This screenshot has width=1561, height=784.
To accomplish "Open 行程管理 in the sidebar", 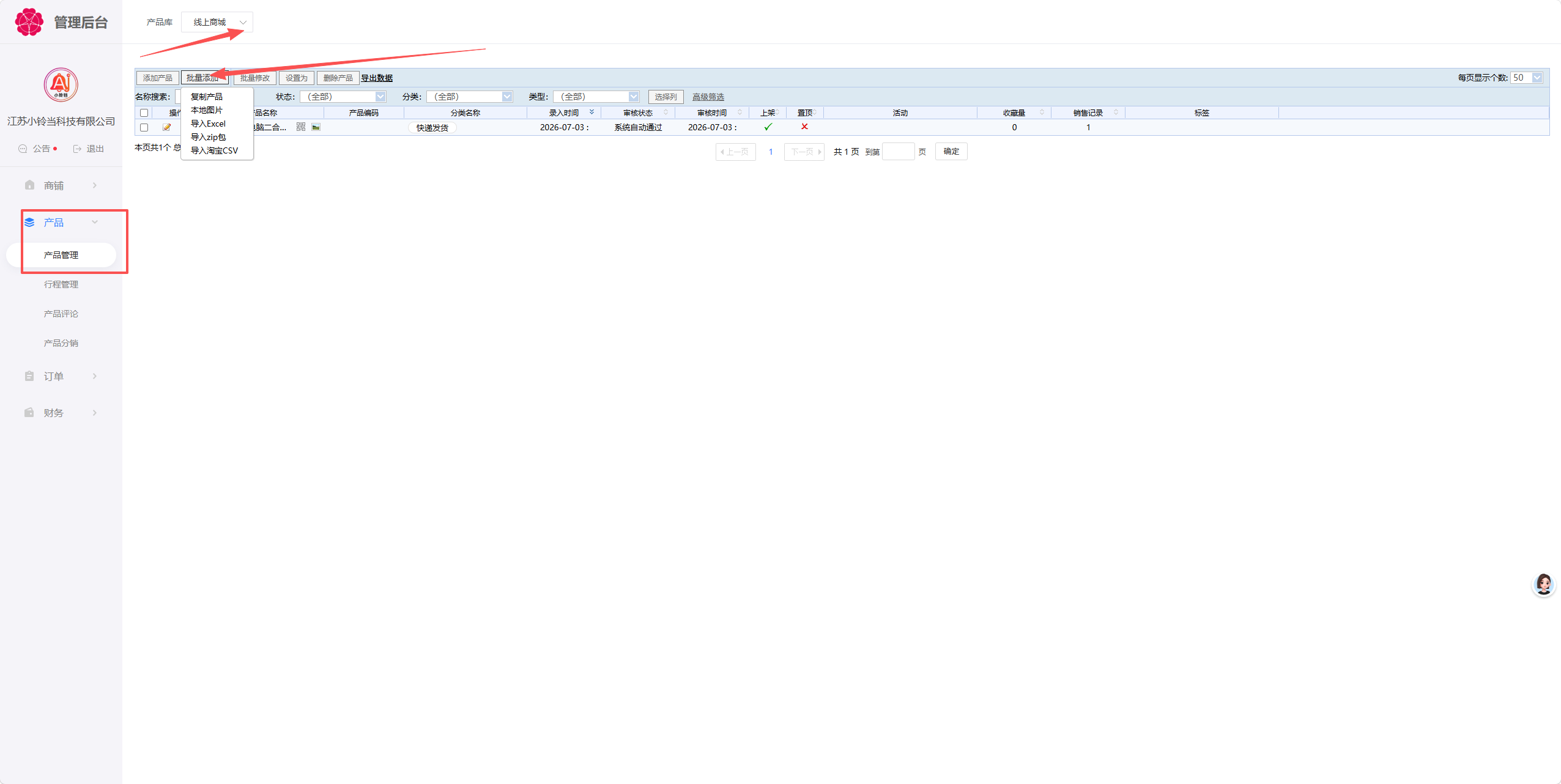I will click(x=61, y=284).
